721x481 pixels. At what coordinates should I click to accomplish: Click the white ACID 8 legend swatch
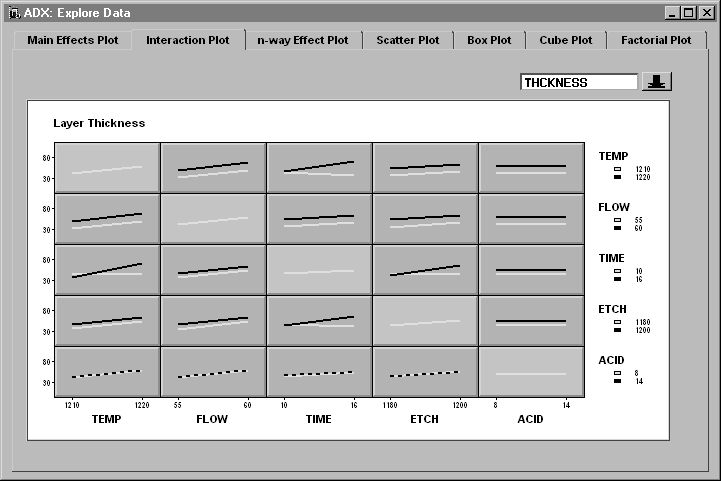(618, 373)
